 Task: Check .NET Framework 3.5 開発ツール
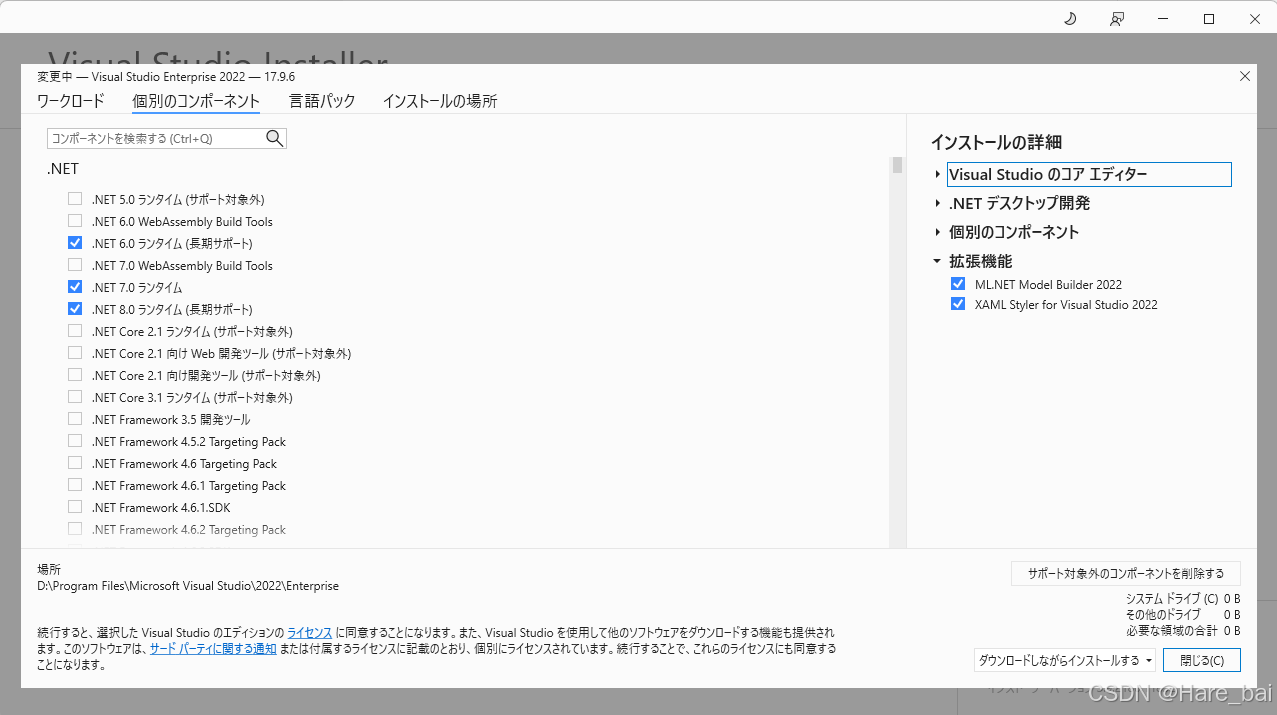click(75, 419)
